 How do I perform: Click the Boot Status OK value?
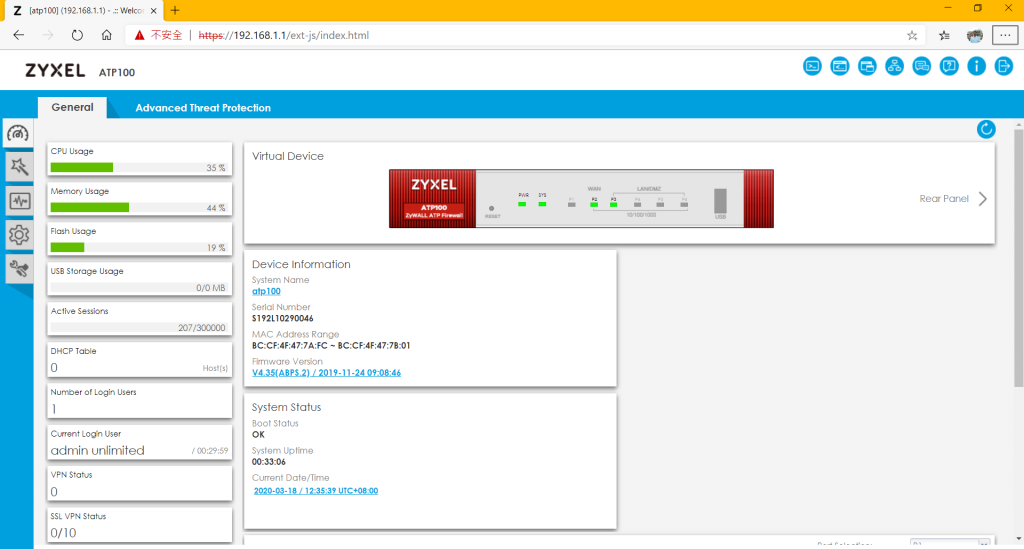click(259, 434)
